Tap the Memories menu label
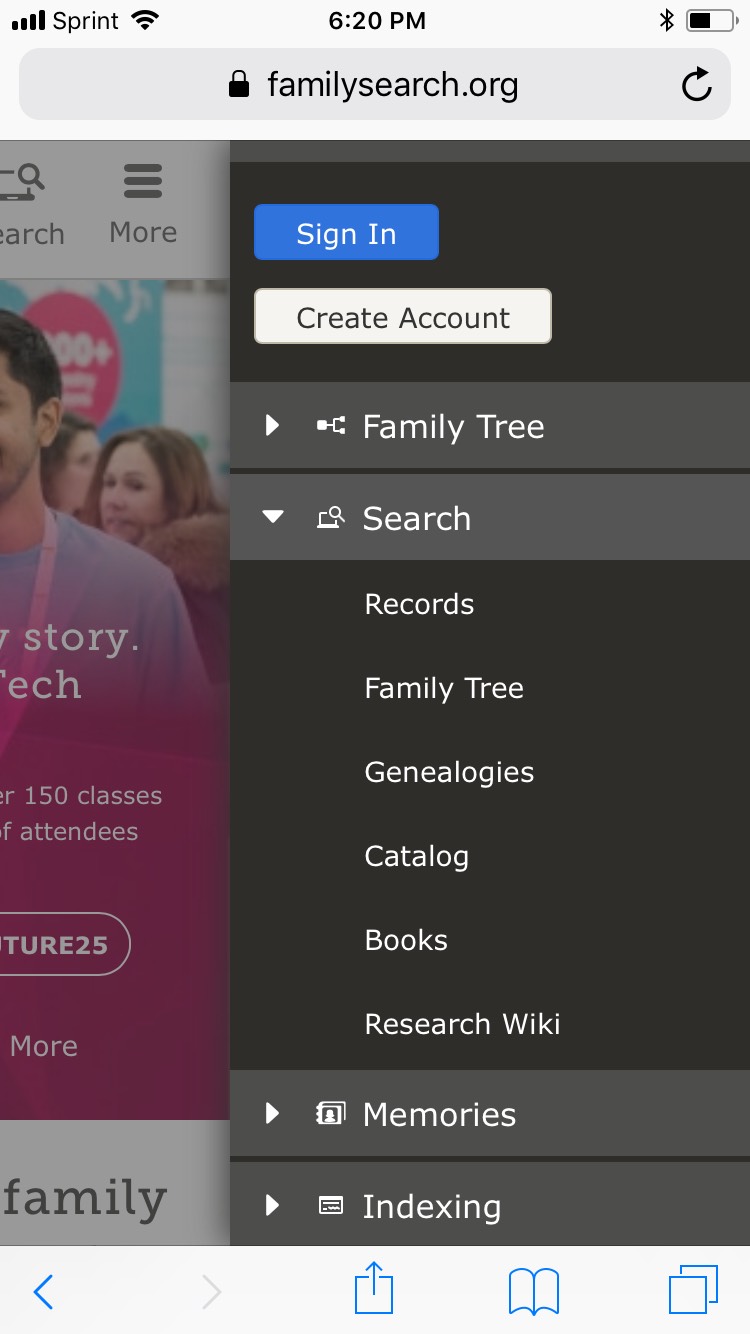Image resolution: width=750 pixels, height=1334 pixels. pos(439,1114)
